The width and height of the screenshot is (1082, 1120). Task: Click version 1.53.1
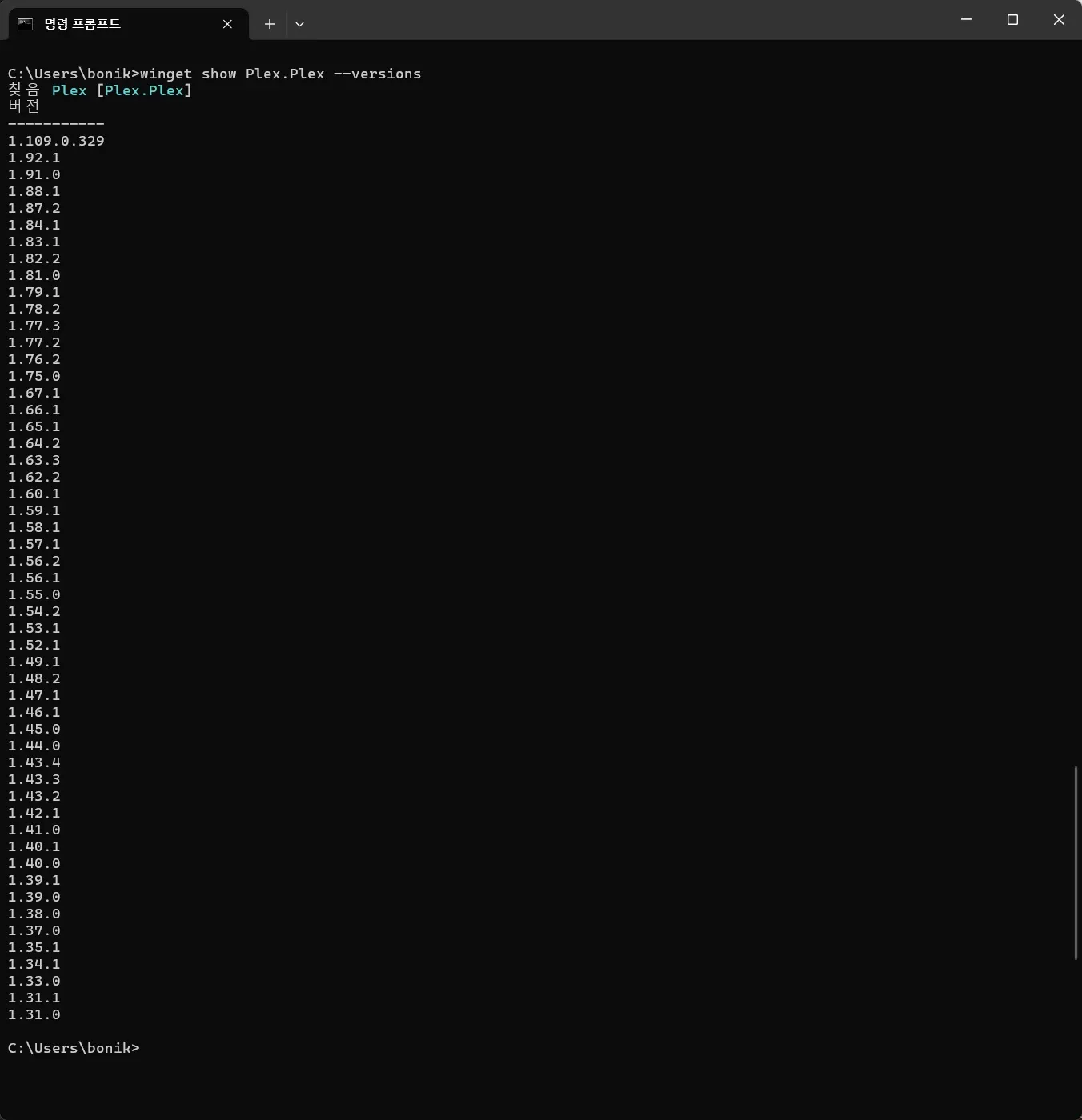coord(34,628)
